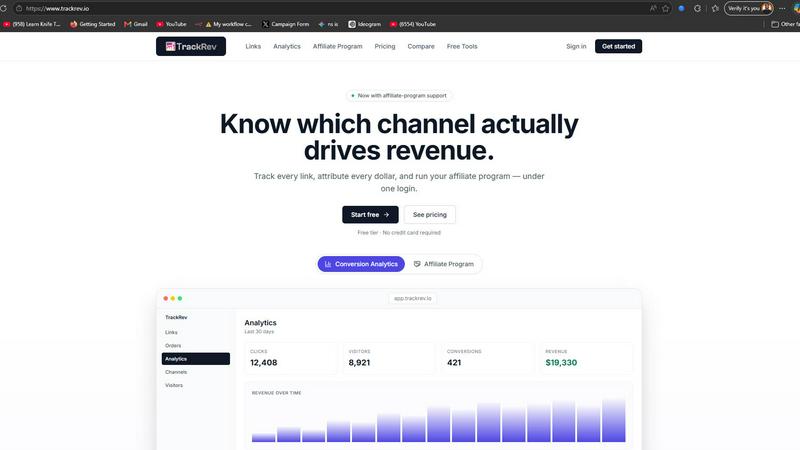
Task: Click the See pricing button
Action: click(430, 215)
